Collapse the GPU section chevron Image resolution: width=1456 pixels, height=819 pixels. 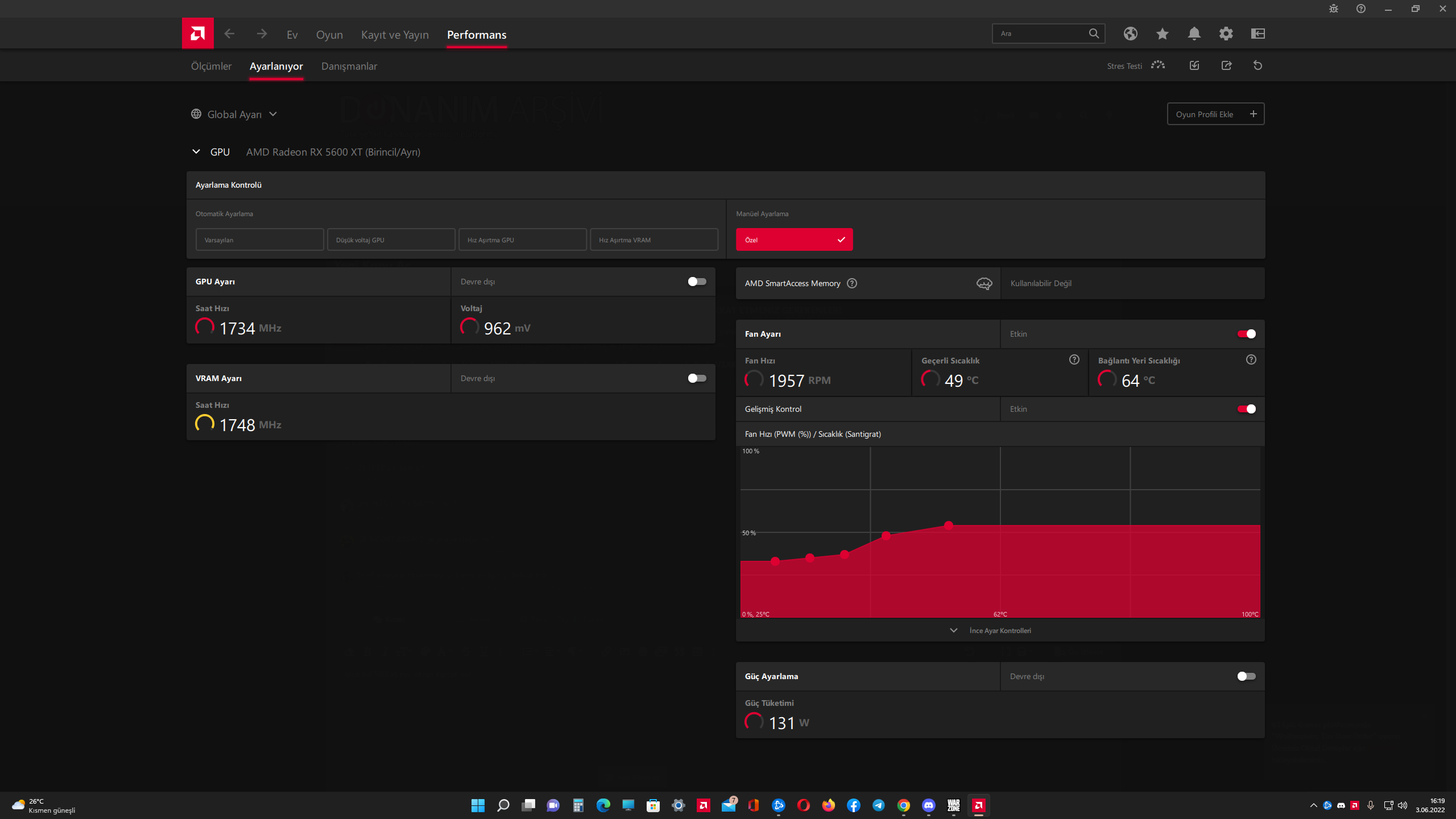(x=196, y=152)
